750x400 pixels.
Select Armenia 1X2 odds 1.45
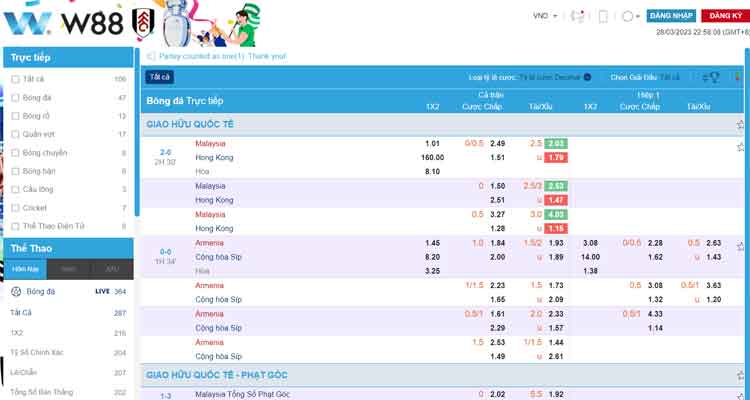432,243
